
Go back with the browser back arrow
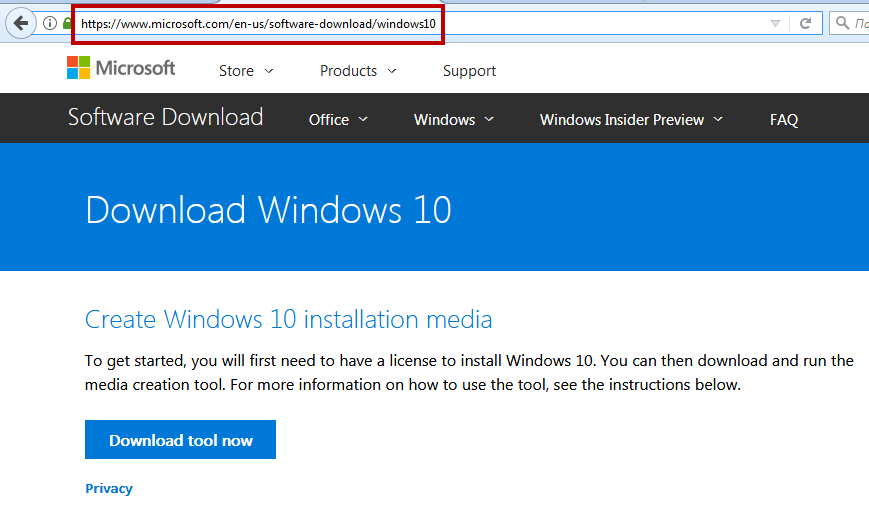pyautogui.click(x=21, y=23)
